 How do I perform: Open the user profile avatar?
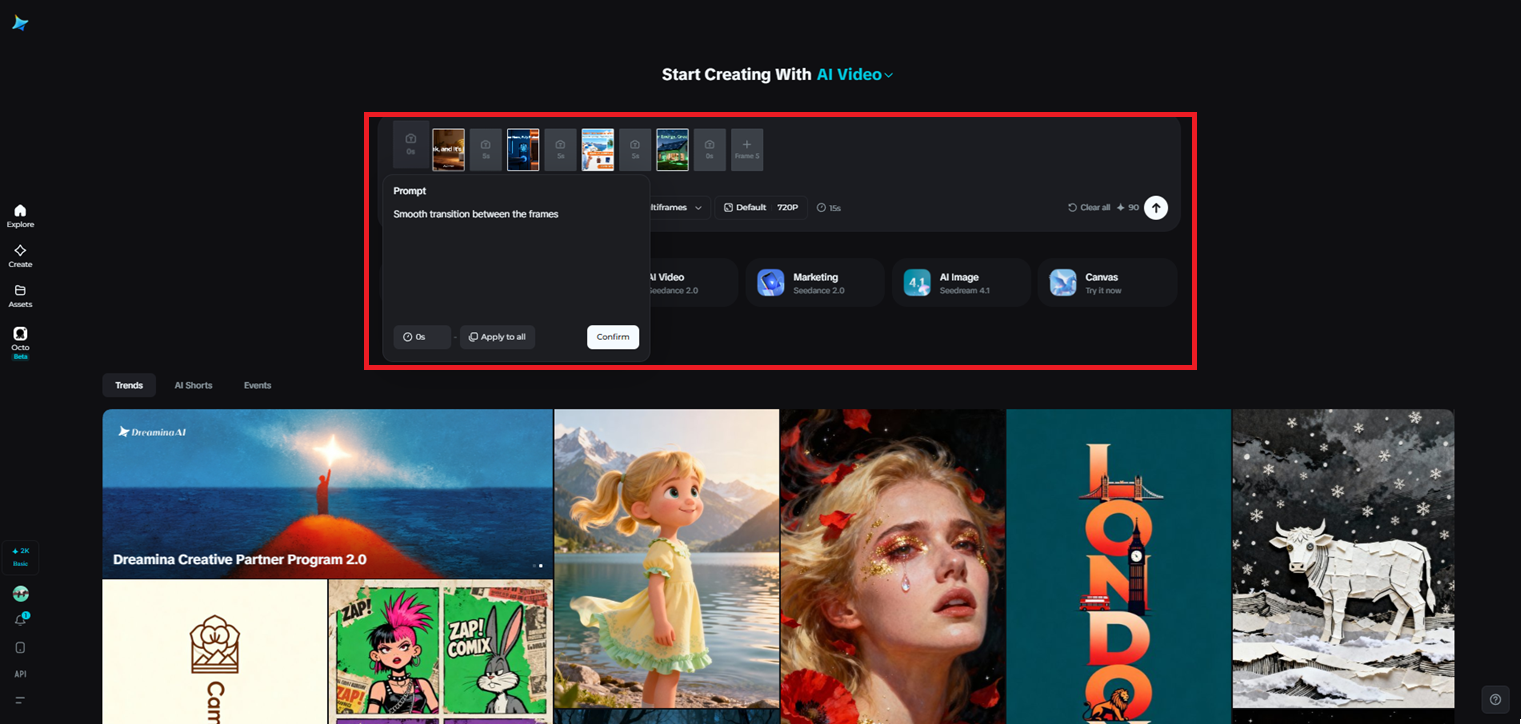20,594
